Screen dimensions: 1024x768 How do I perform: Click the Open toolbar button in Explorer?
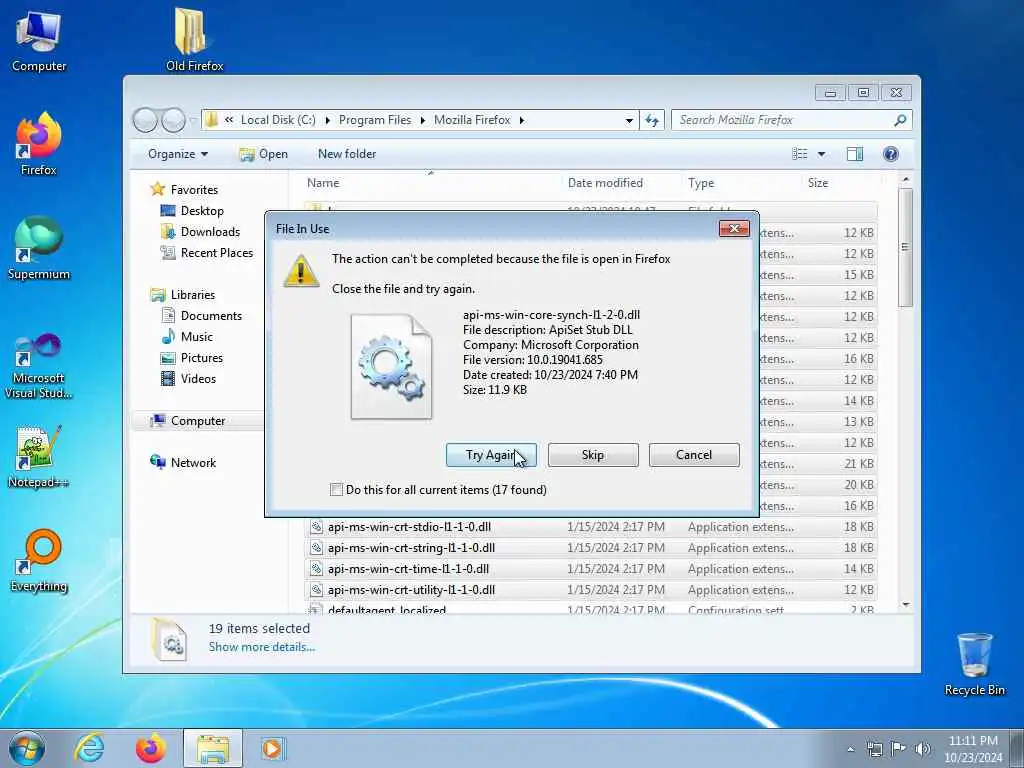[263, 153]
